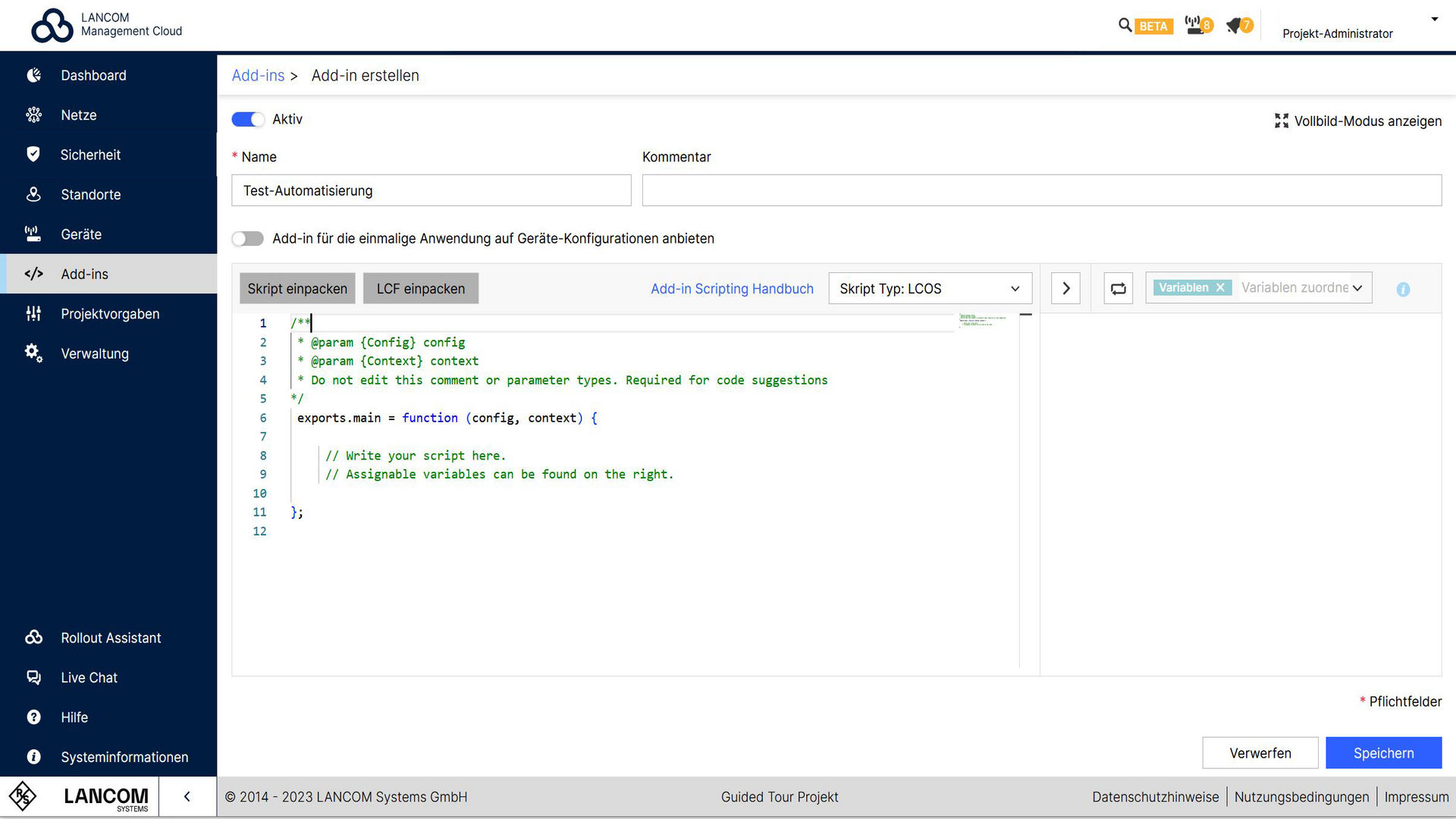Open the Dashboard section

[x=93, y=75]
